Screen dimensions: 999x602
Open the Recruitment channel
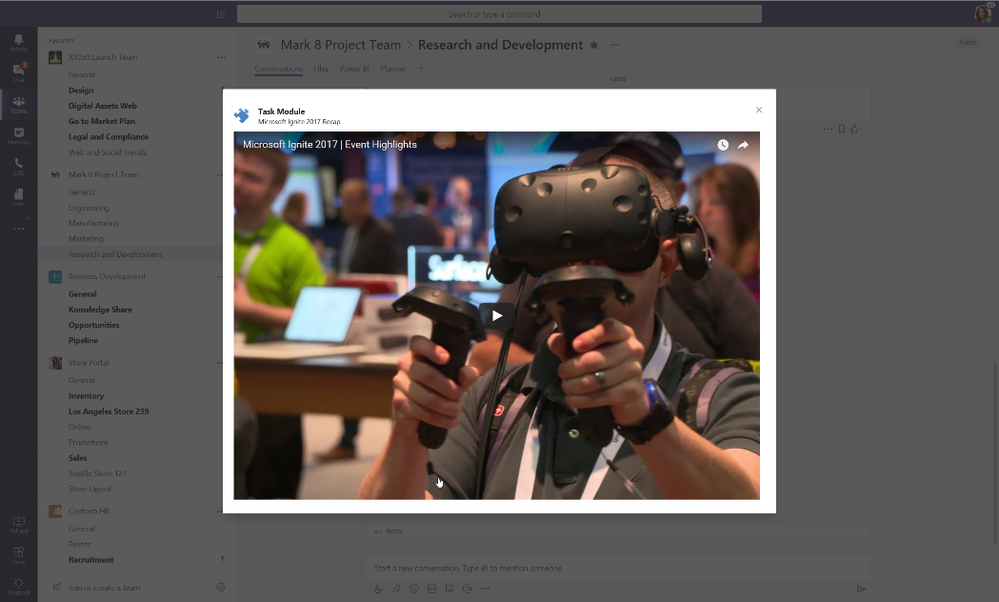click(x=91, y=560)
